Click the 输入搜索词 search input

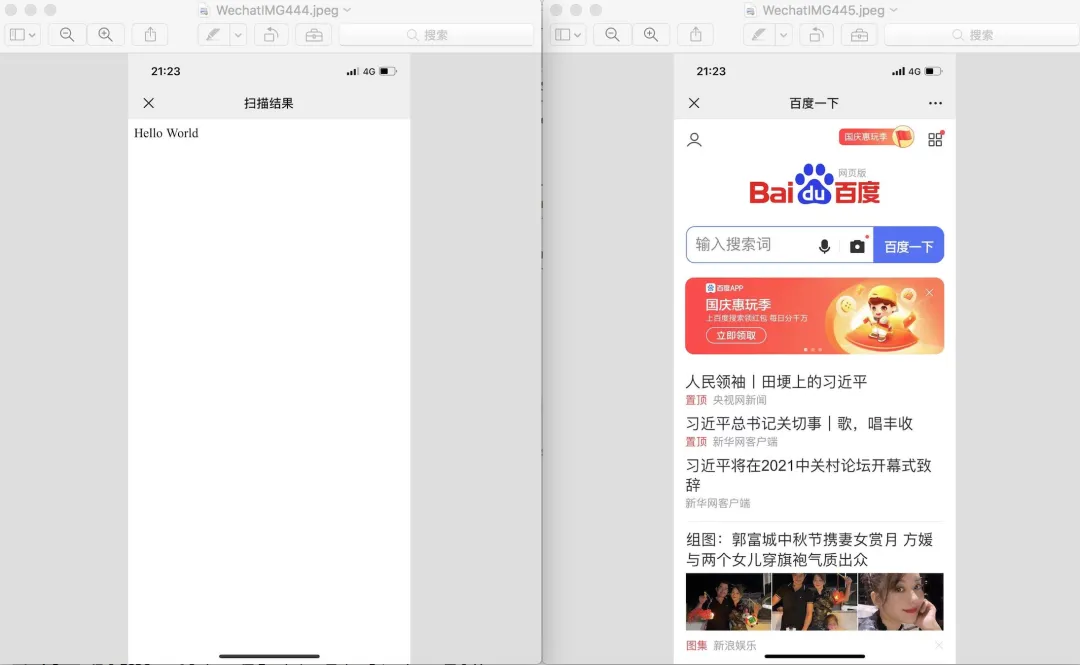tap(751, 245)
